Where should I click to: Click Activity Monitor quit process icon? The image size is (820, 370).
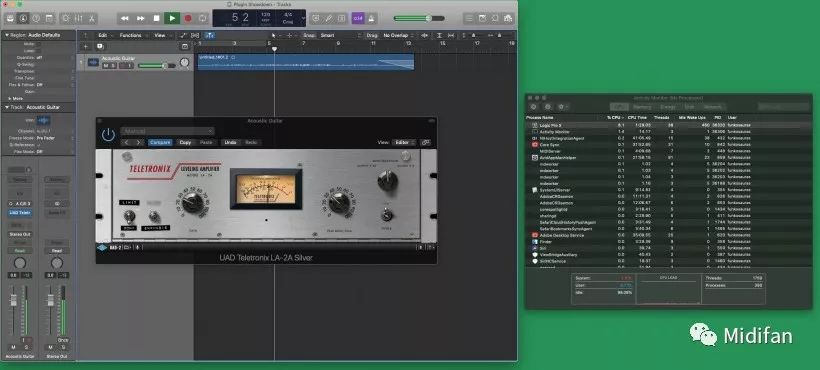(x=533, y=107)
